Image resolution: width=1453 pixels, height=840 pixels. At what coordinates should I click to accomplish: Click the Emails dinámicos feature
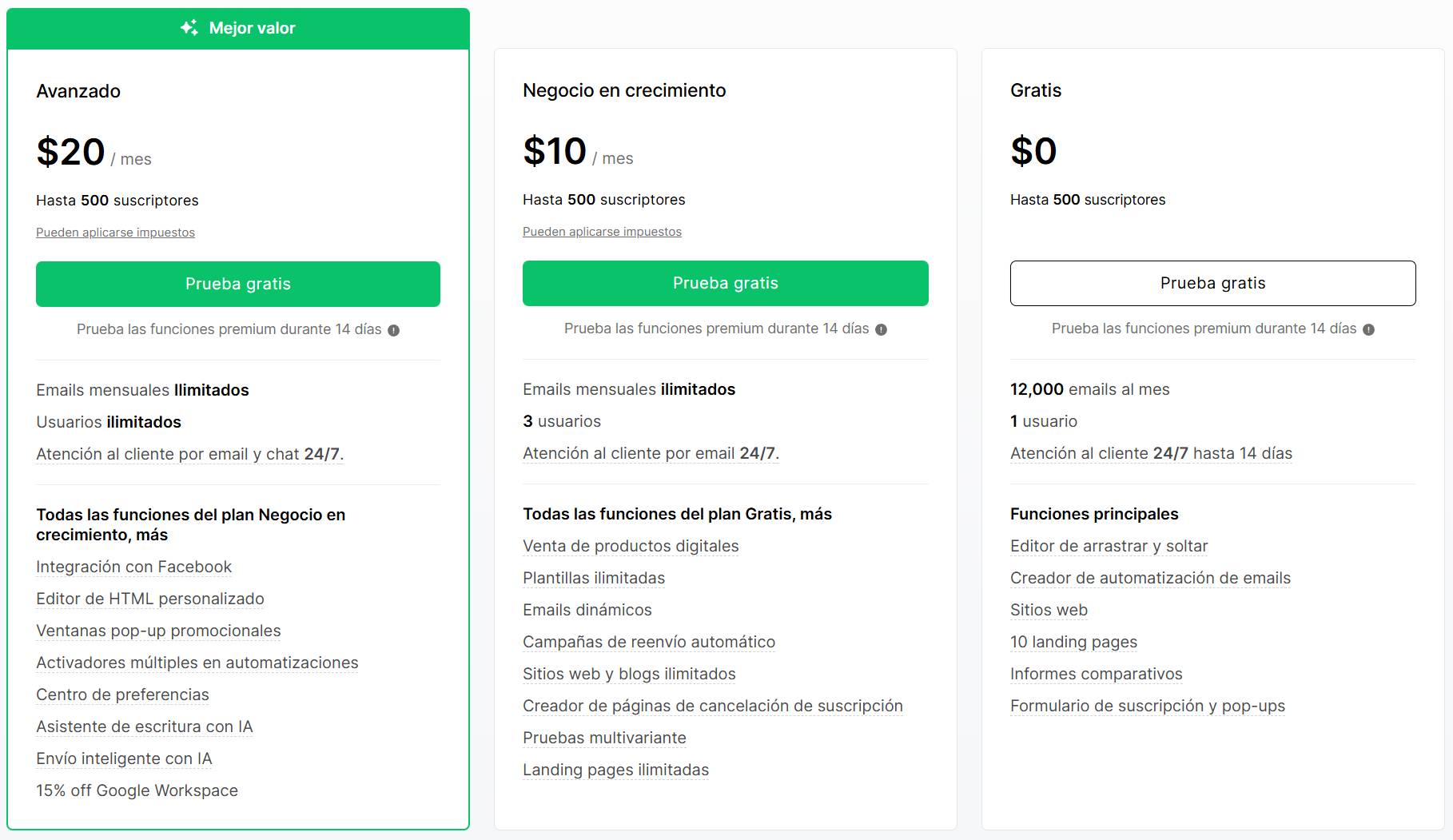tap(587, 610)
